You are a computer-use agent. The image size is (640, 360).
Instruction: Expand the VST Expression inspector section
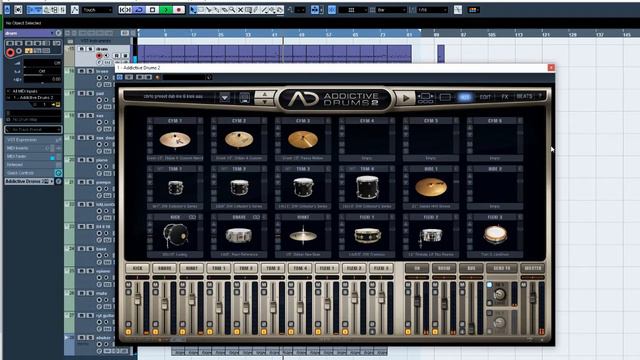33,140
